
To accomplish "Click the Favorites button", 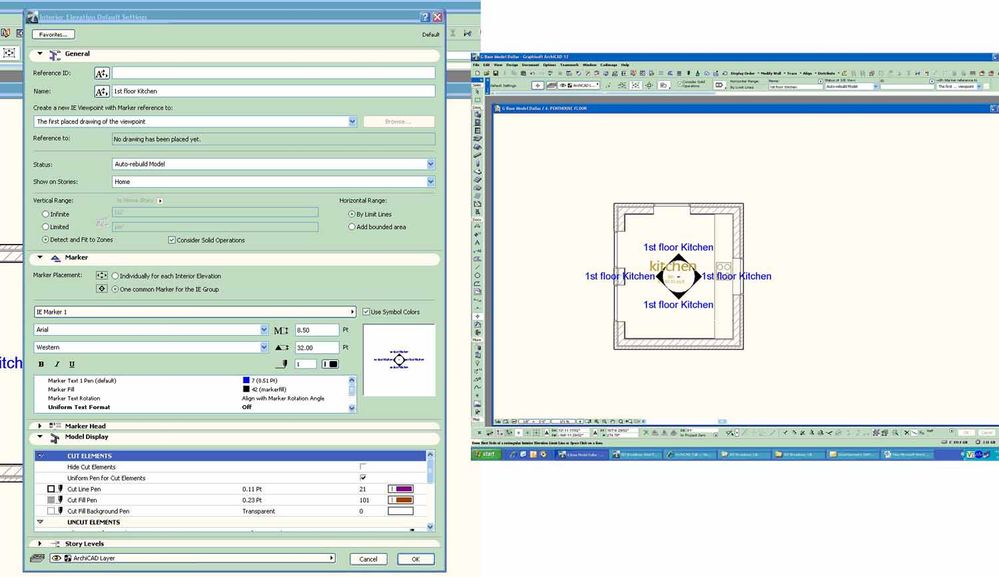I will (x=54, y=34).
